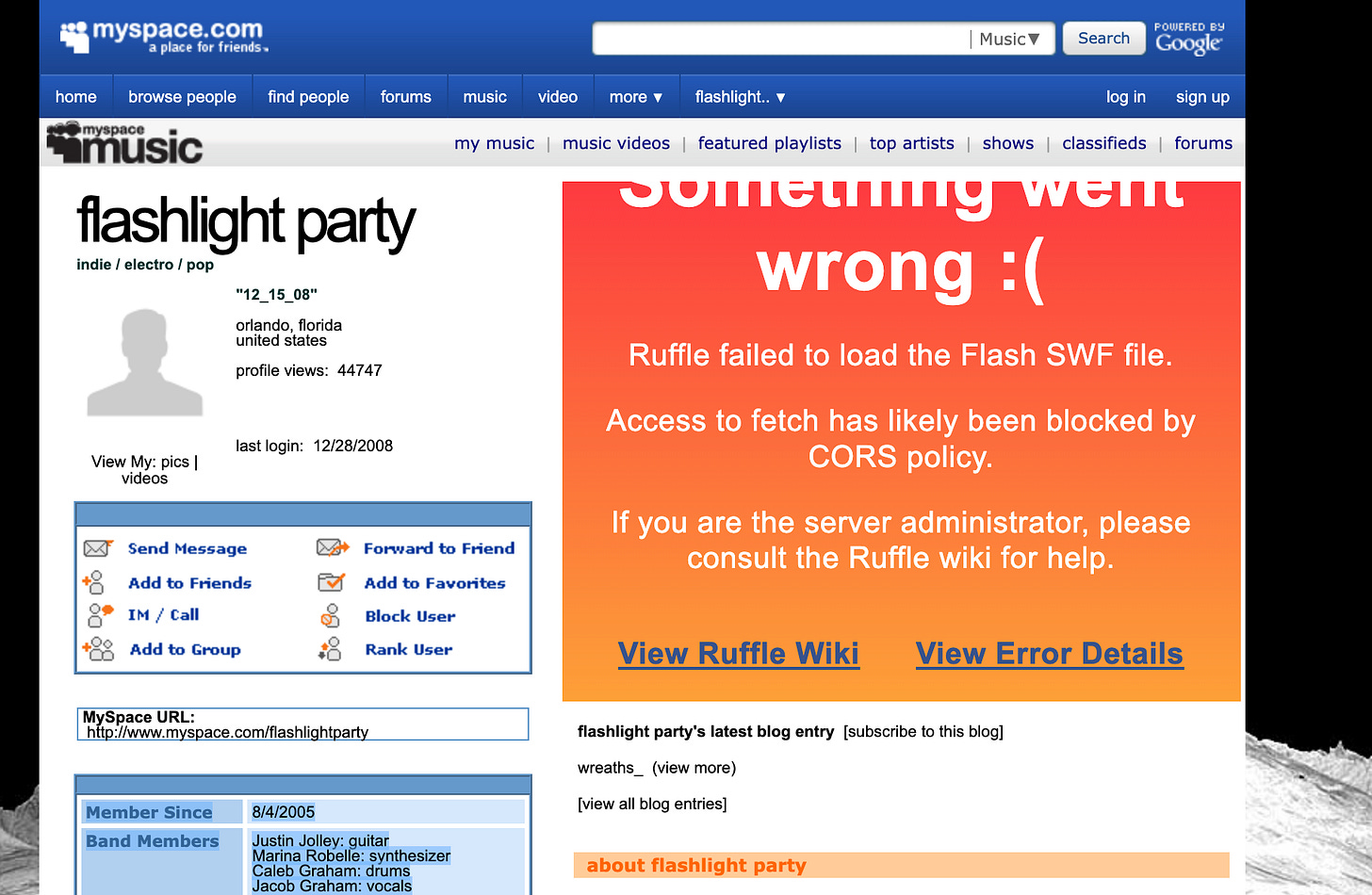Click View Ruffle Wiki link
The height and width of the screenshot is (895, 1372).
click(x=739, y=654)
